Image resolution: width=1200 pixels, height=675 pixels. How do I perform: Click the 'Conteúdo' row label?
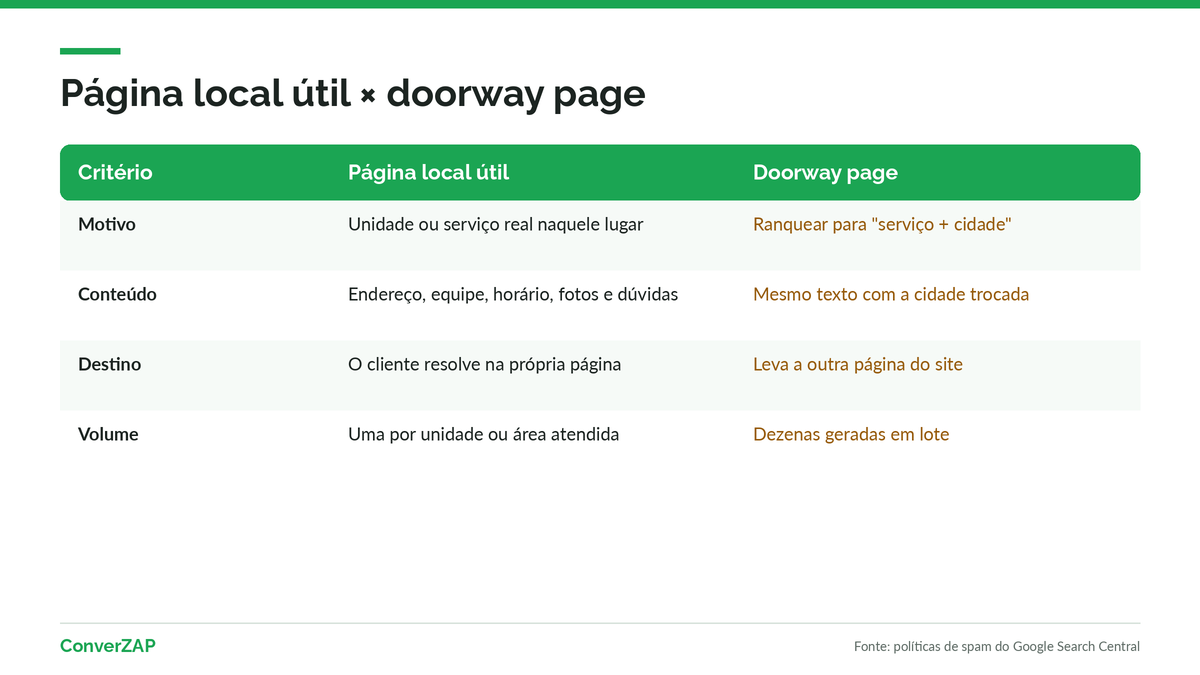(x=117, y=294)
